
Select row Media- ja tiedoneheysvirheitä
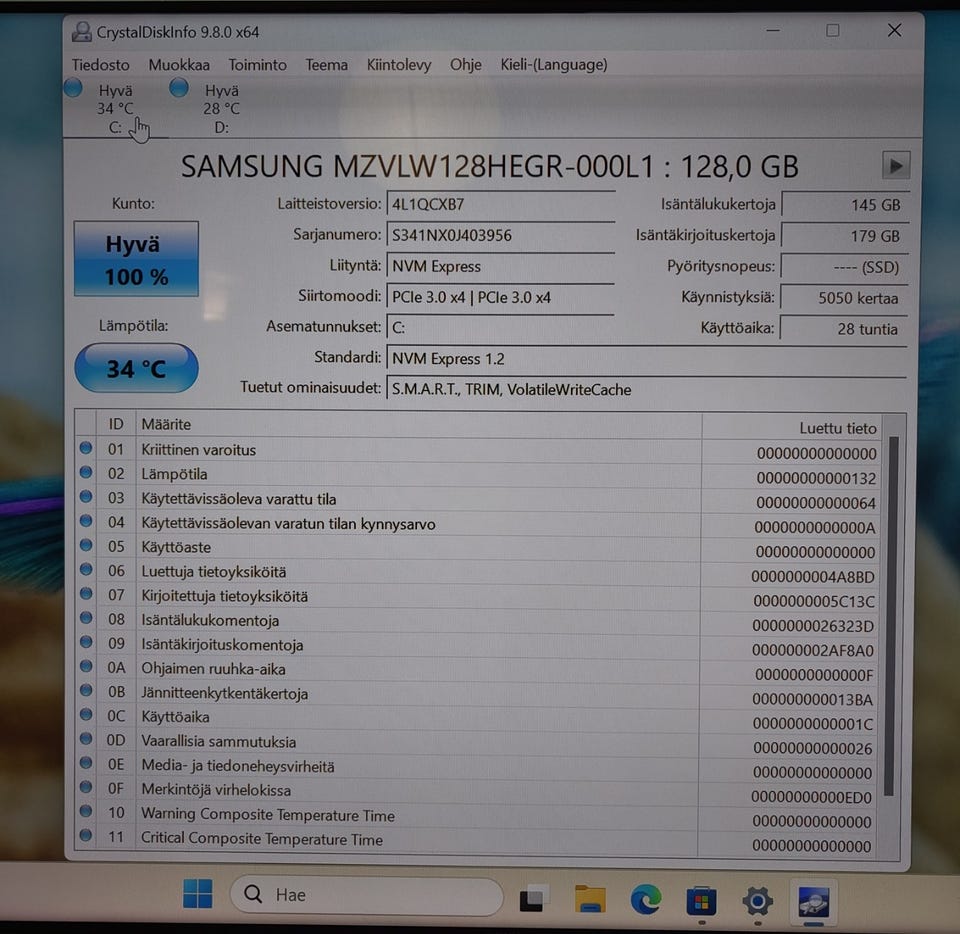[478, 767]
